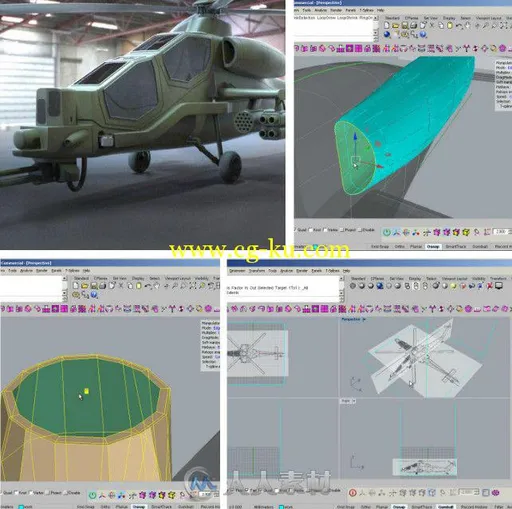Switch to CPlanes toolbar tab in cyan-model window

tap(412, 18)
